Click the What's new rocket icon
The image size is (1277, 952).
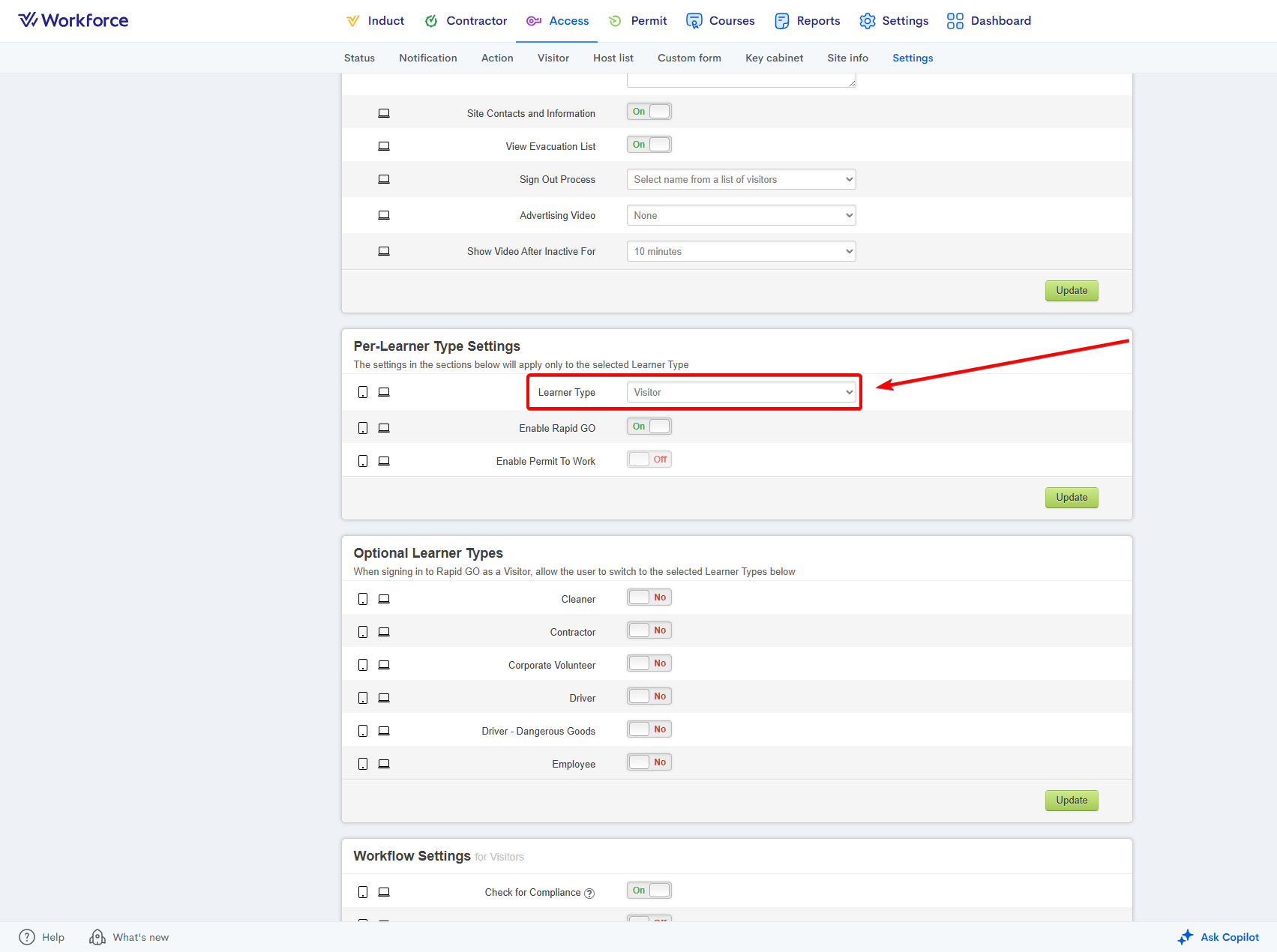point(97,937)
